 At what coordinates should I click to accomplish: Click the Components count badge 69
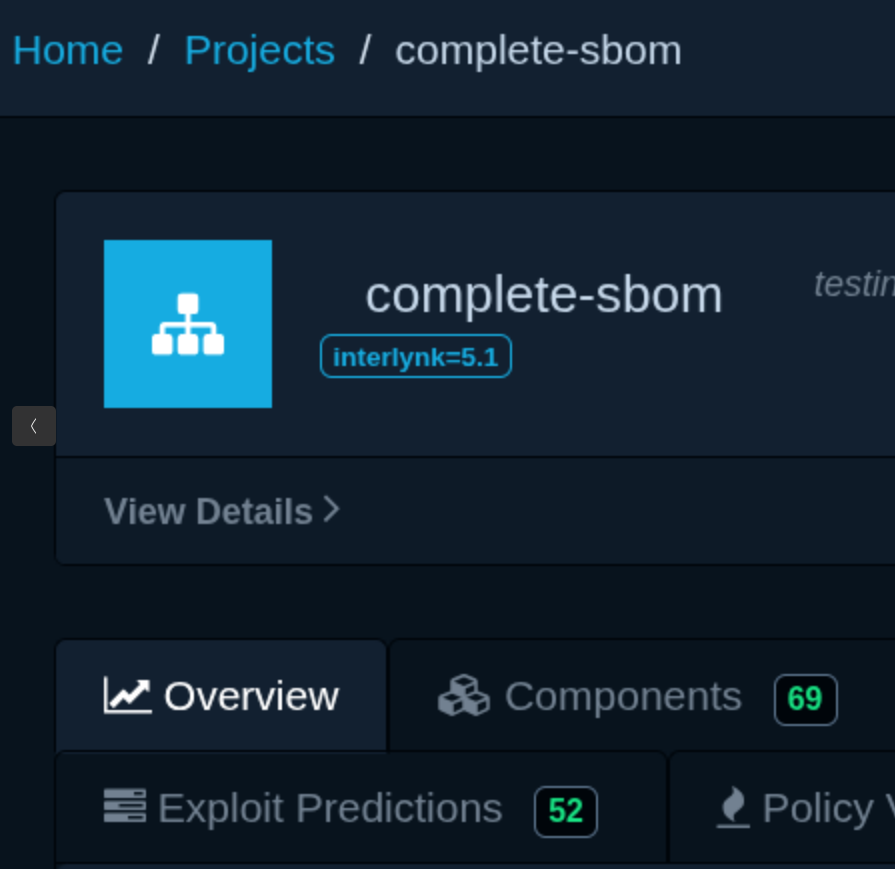click(x=805, y=699)
